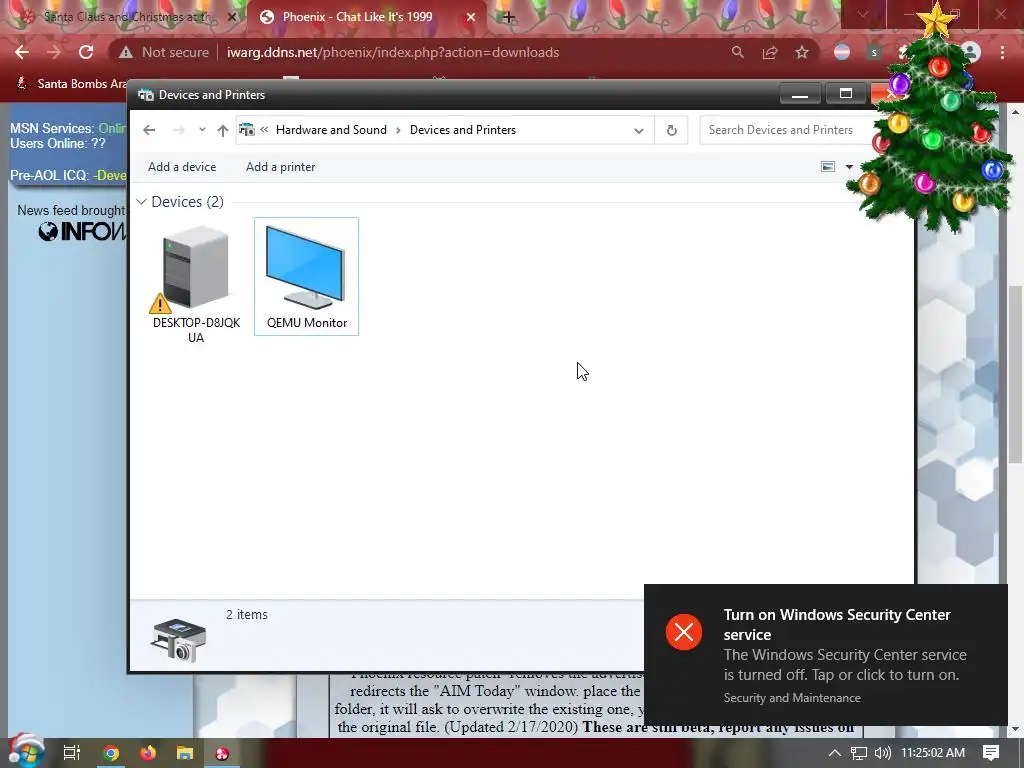This screenshot has width=1024, height=768.
Task: Click the breadcrumb overflow chevrons
Action: (x=264, y=129)
